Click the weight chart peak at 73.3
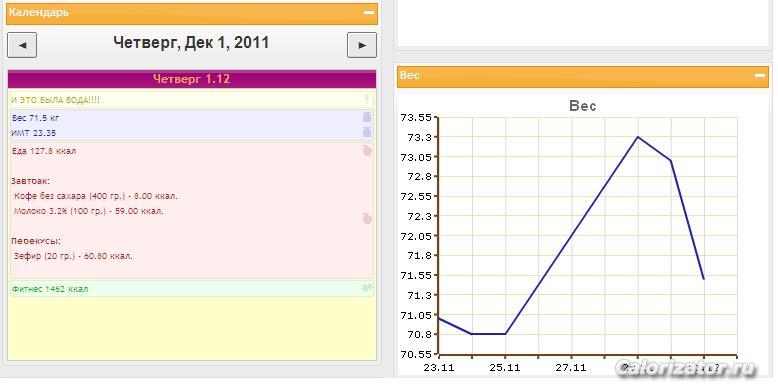 [x=638, y=137]
